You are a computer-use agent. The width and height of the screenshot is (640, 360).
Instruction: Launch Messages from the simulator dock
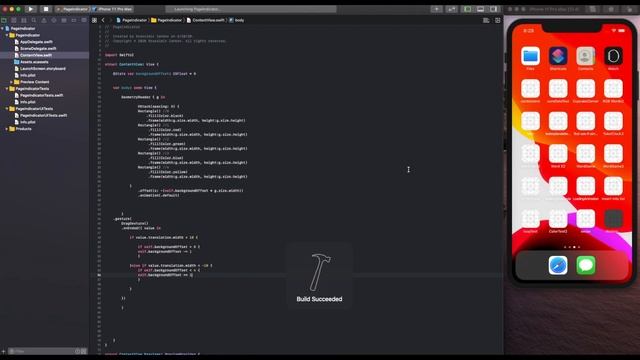(x=586, y=265)
